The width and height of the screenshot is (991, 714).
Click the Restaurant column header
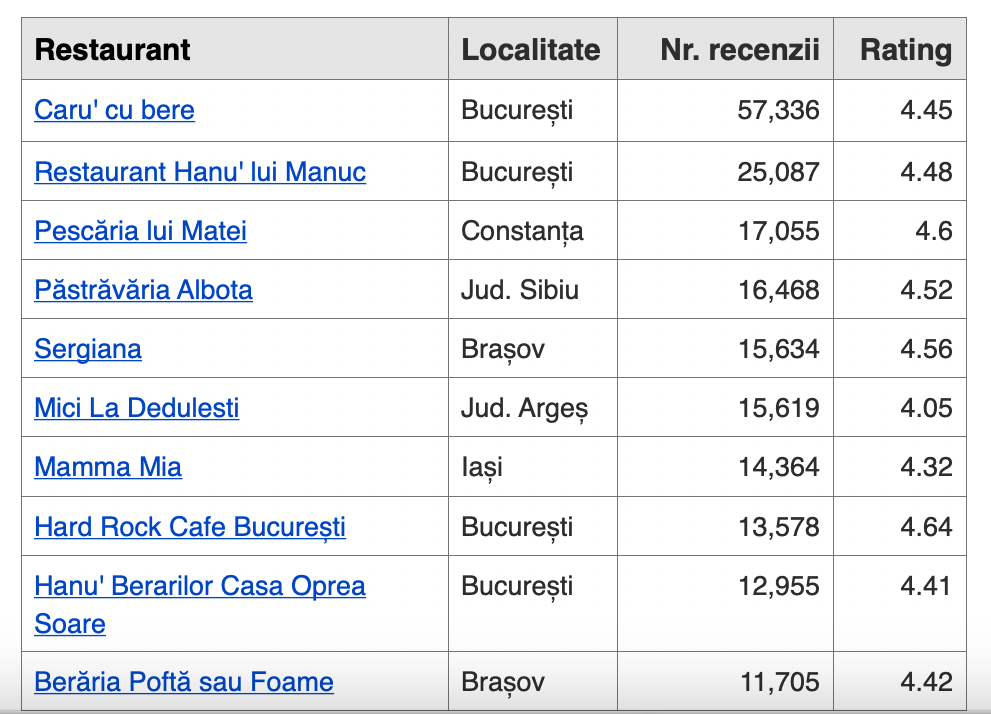[x=112, y=50]
